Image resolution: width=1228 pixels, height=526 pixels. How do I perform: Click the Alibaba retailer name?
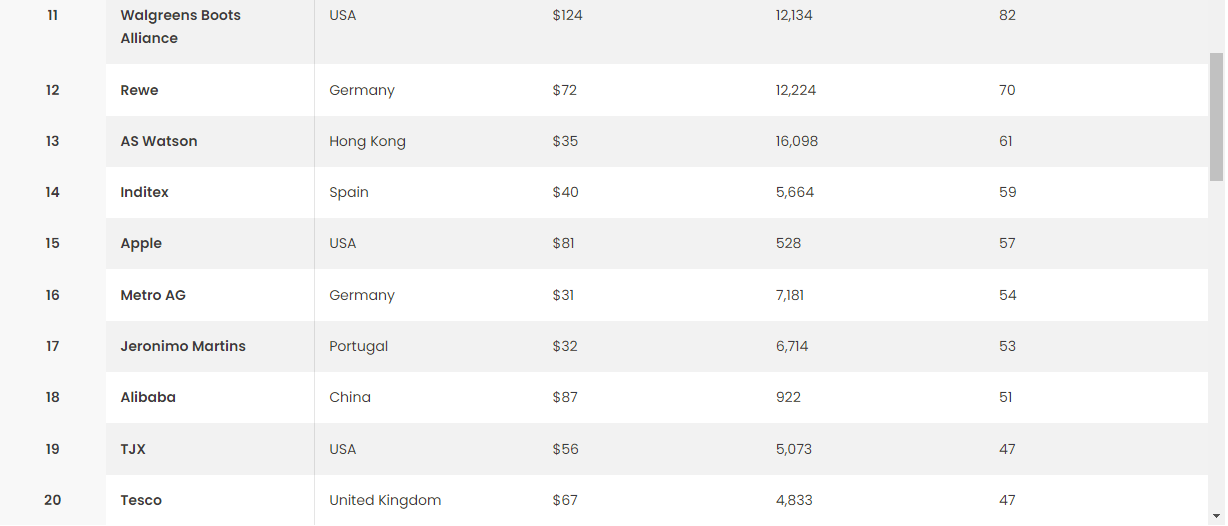(148, 397)
